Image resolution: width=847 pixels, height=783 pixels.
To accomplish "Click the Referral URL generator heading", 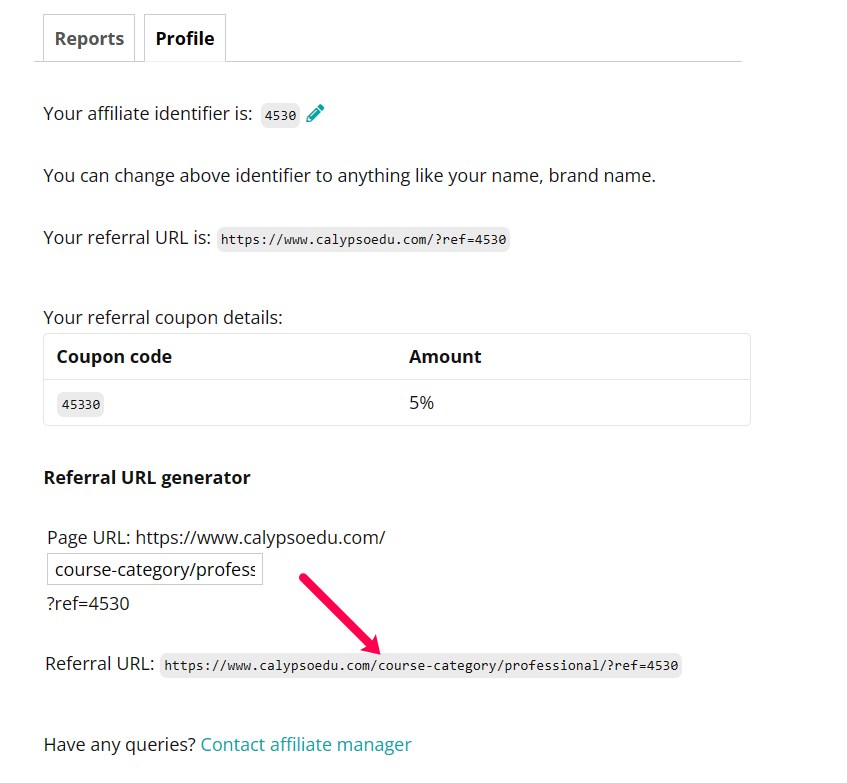I will coord(147,478).
